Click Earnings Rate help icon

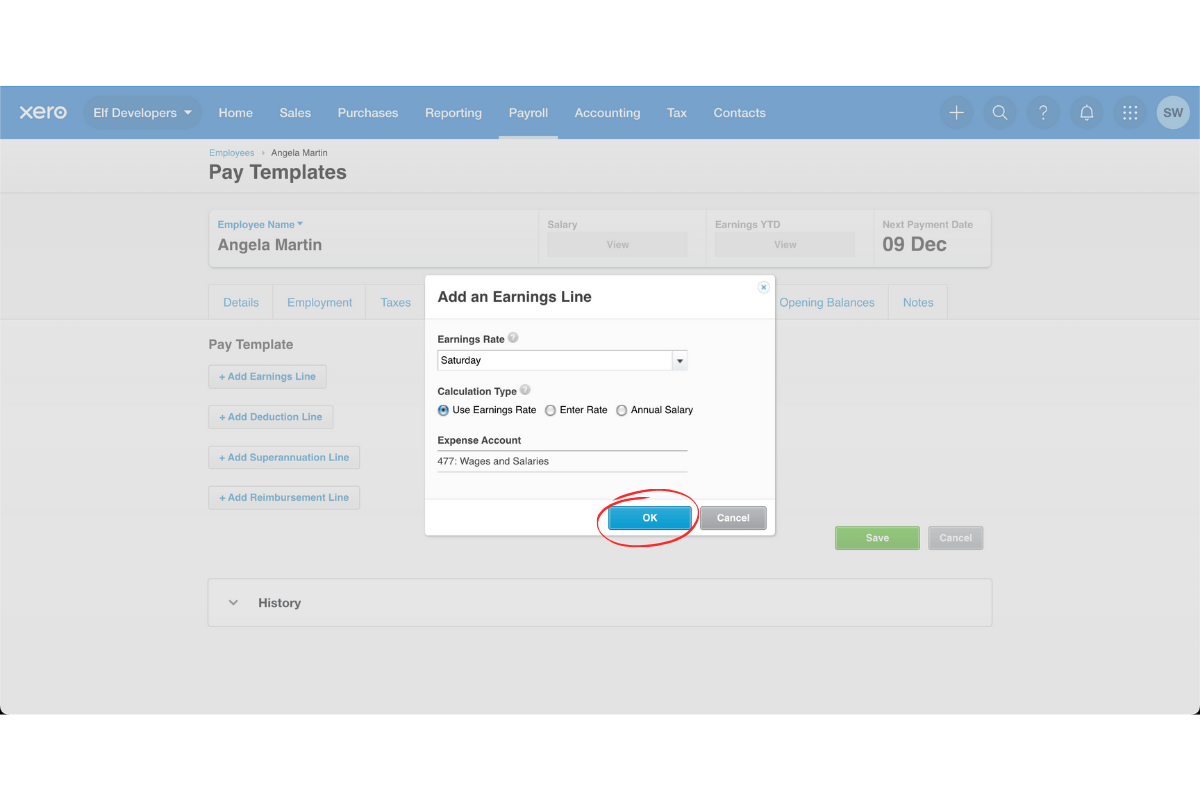[x=513, y=339]
